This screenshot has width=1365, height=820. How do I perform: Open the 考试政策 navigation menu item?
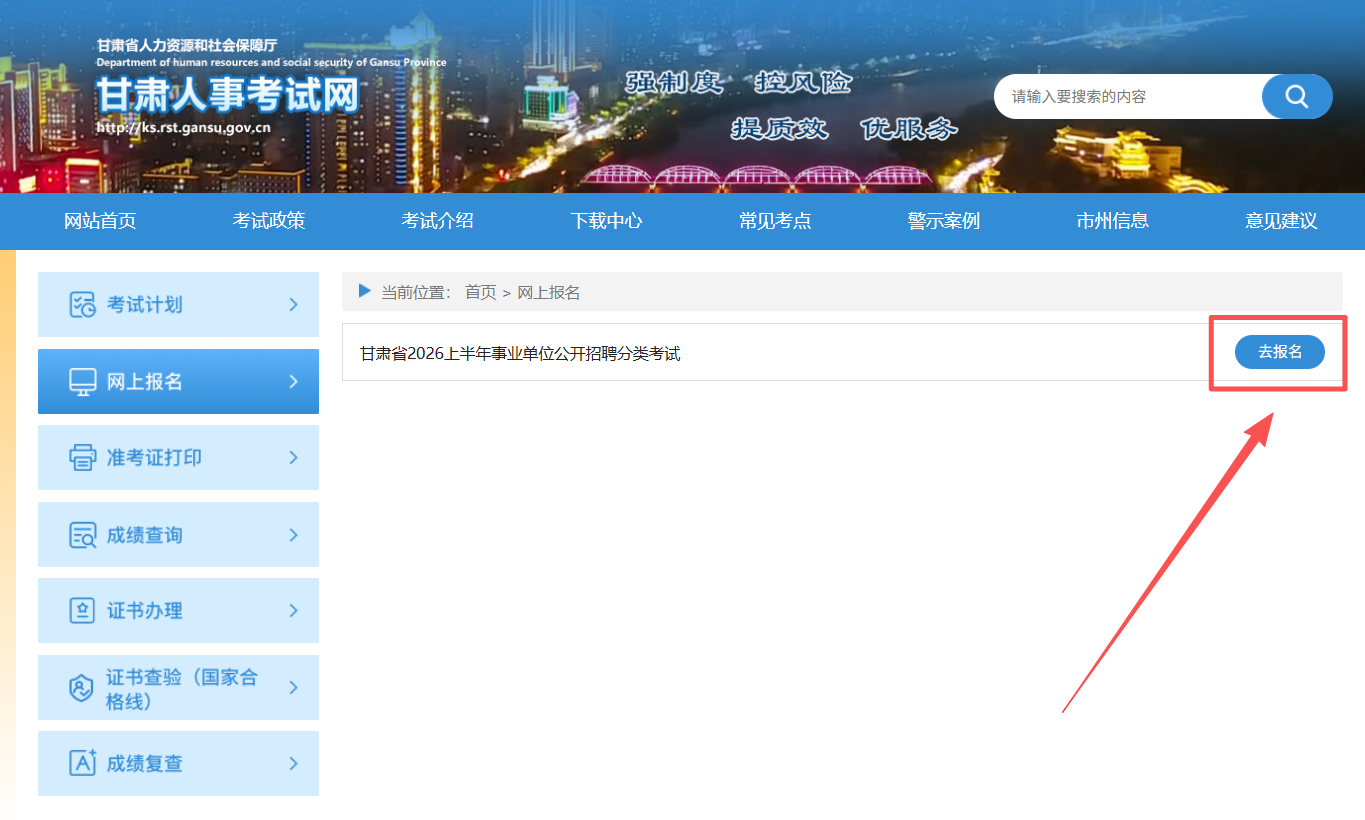click(x=269, y=221)
